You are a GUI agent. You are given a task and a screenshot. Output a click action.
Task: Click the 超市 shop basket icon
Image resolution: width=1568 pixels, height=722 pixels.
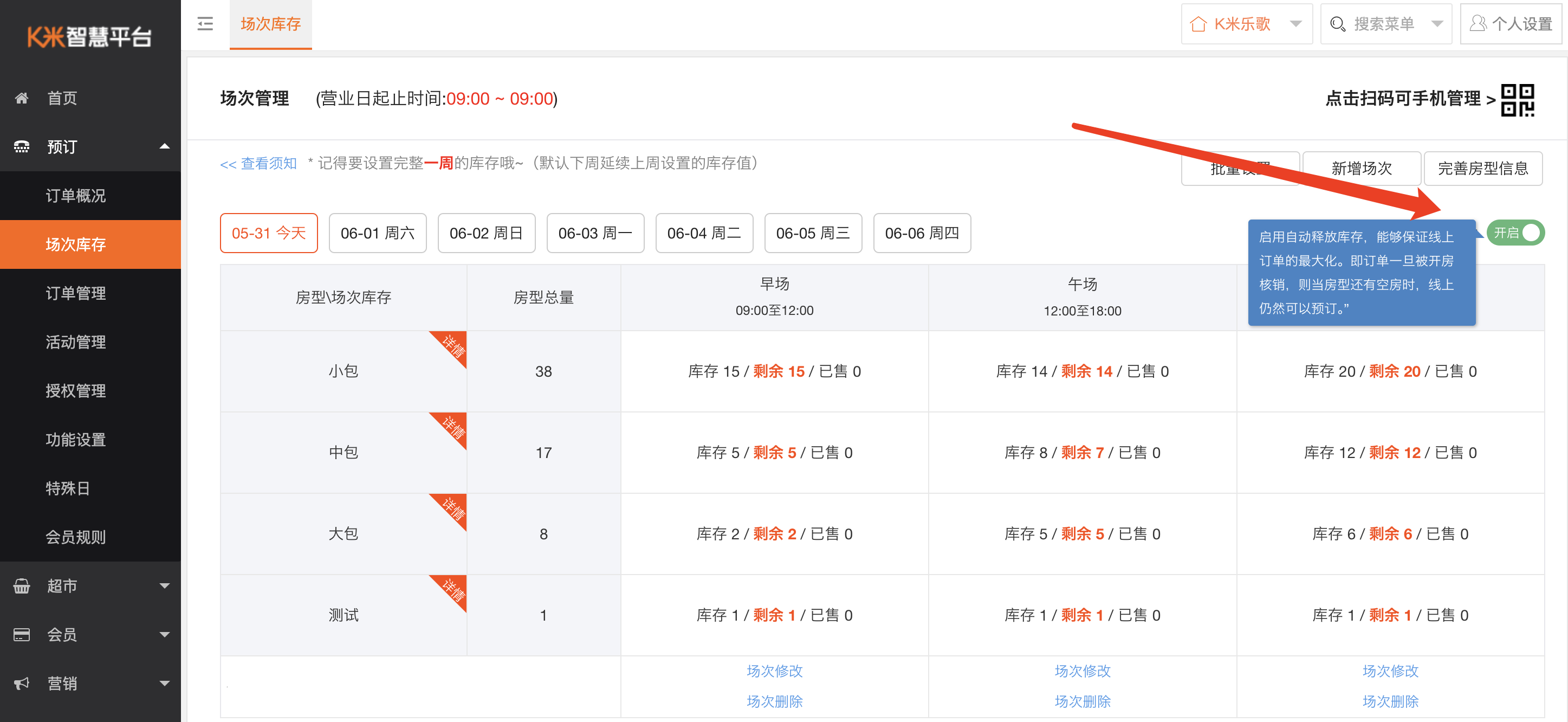pos(22,585)
